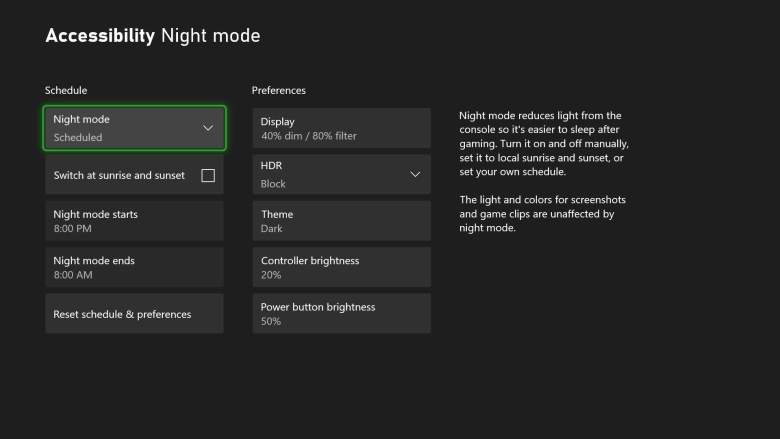Click the Night mode reduces light description
780x439 pixels.
click(x=544, y=144)
